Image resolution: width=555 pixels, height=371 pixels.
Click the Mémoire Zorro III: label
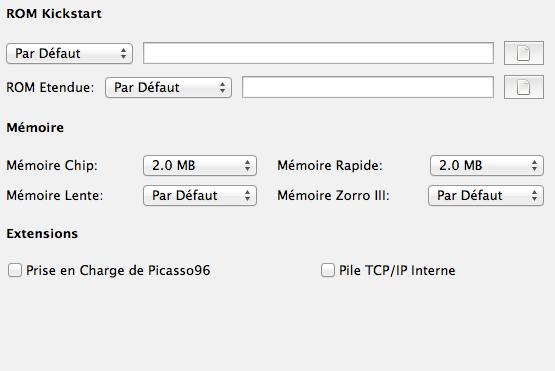(x=333, y=195)
